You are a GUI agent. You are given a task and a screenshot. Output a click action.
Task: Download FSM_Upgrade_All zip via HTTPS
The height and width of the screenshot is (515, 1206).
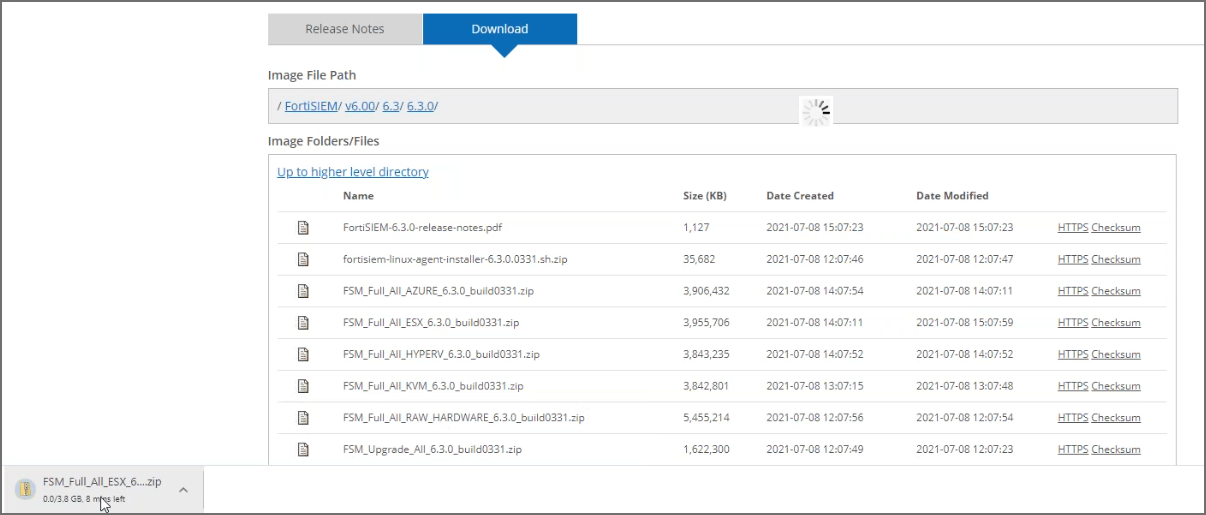(x=1072, y=450)
